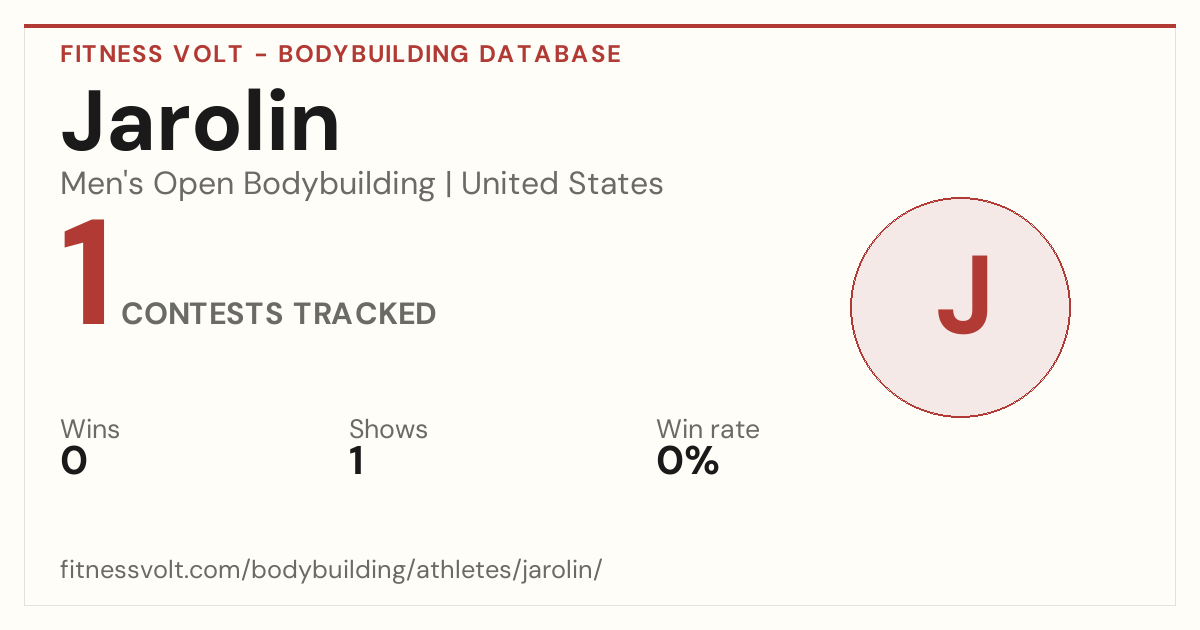The height and width of the screenshot is (630, 1200).
Task: Click the word Bodybuilding in header
Action: [374, 54]
